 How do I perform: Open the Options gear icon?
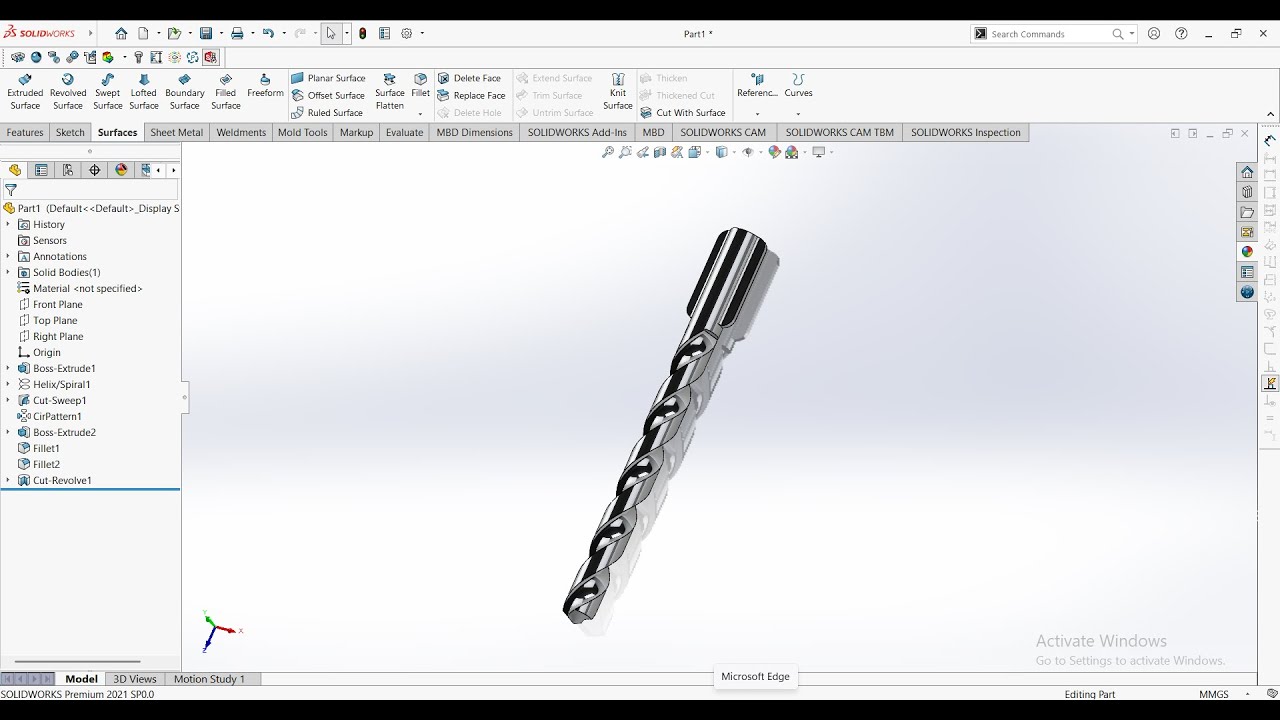[407, 33]
